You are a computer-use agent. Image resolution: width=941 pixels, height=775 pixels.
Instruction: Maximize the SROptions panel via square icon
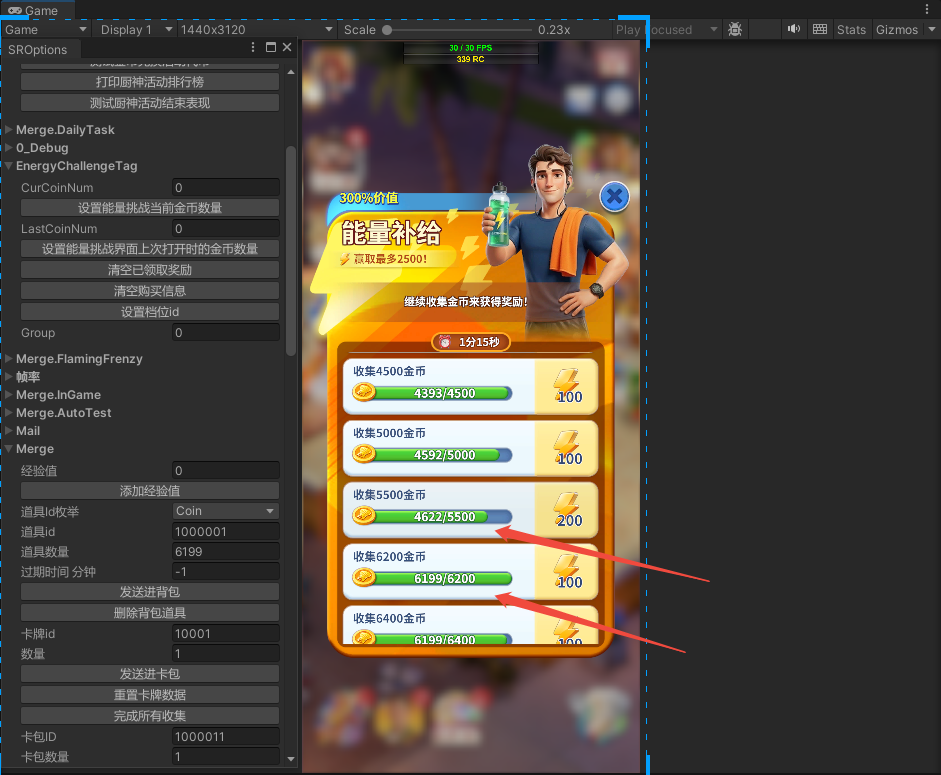coord(271,48)
